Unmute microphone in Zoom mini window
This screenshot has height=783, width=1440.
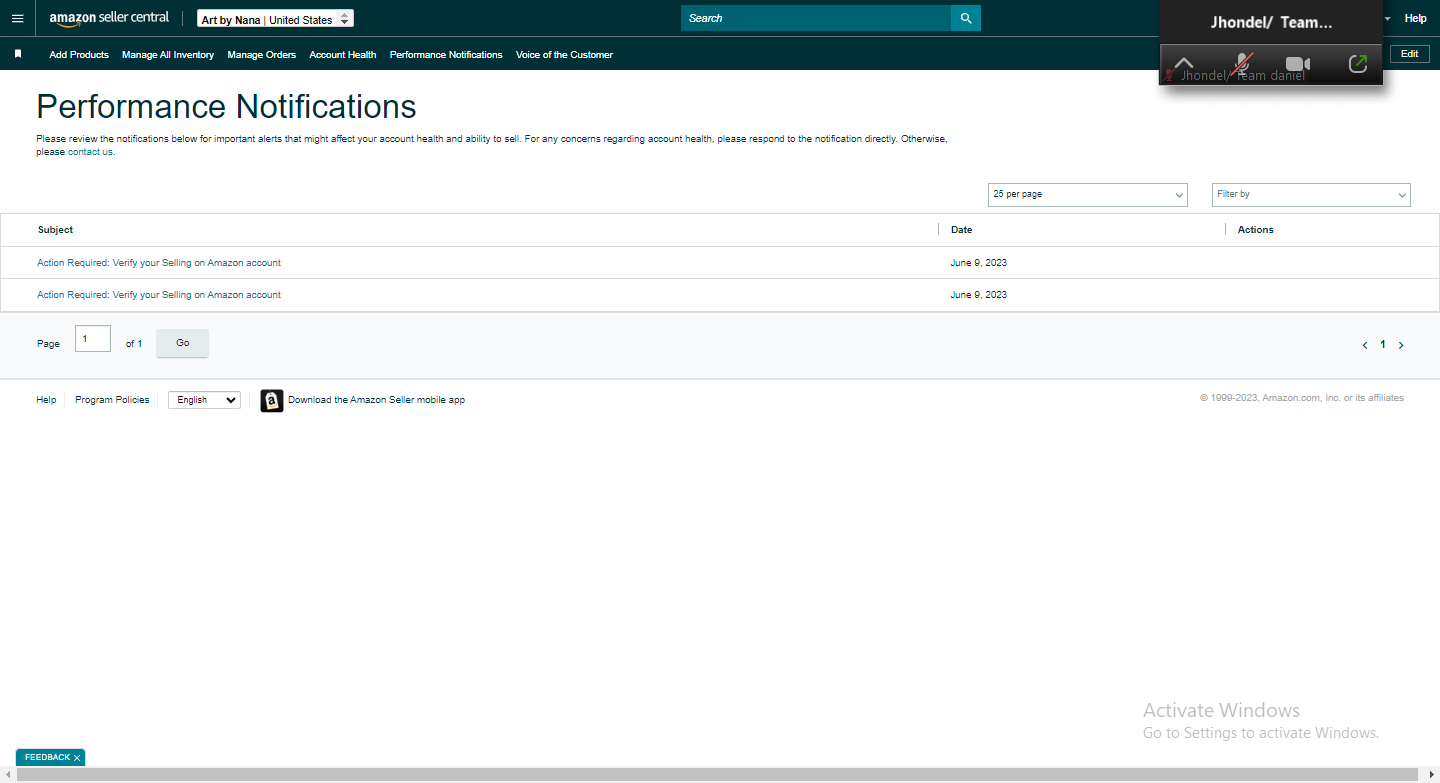point(1241,64)
